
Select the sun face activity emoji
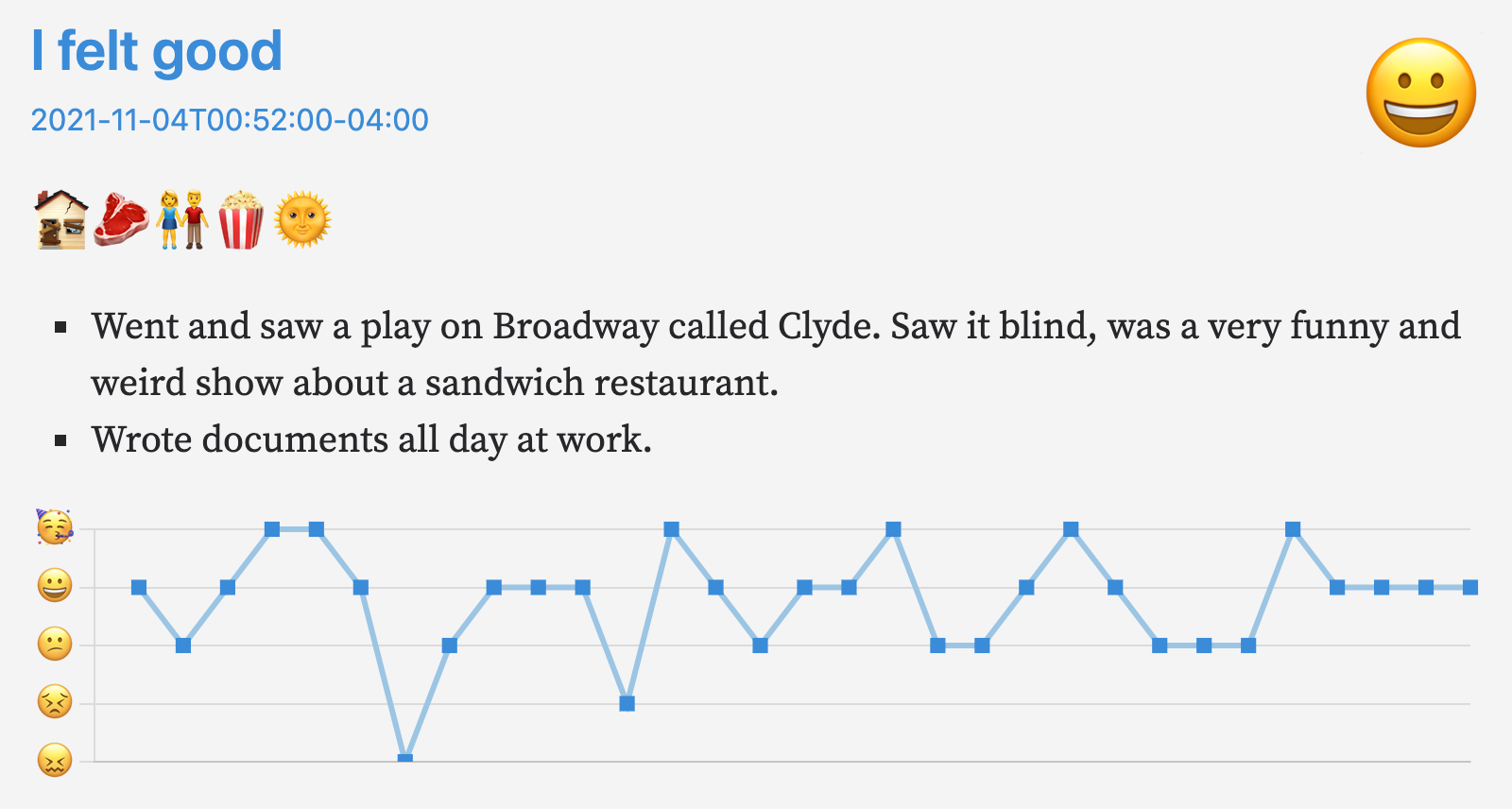[302, 219]
